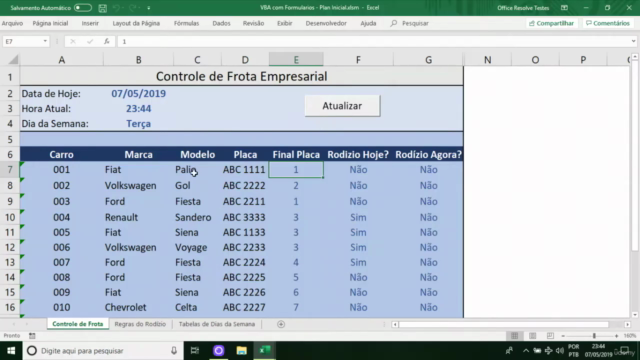The width and height of the screenshot is (640, 360).
Task: Switch to the Regras do Rodízio sheet
Action: tap(140, 324)
